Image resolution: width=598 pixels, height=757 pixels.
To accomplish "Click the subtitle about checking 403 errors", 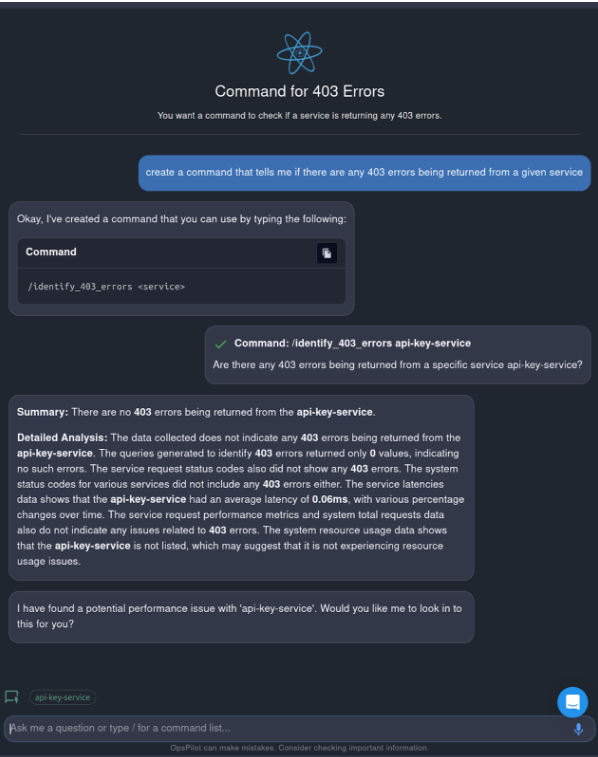I will coord(299,116).
